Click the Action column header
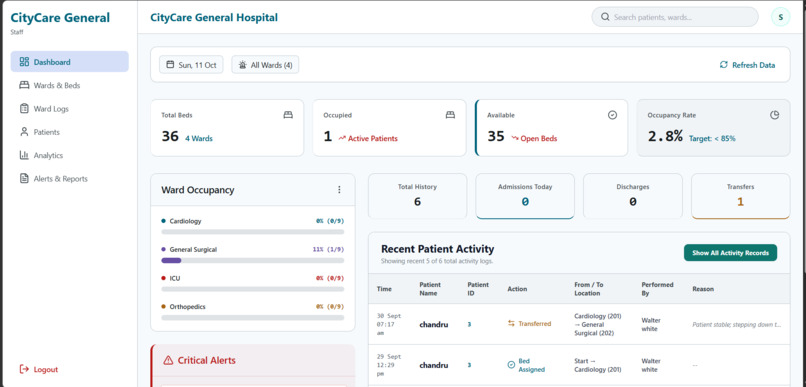Image resolution: width=806 pixels, height=387 pixels. pyautogui.click(x=517, y=289)
